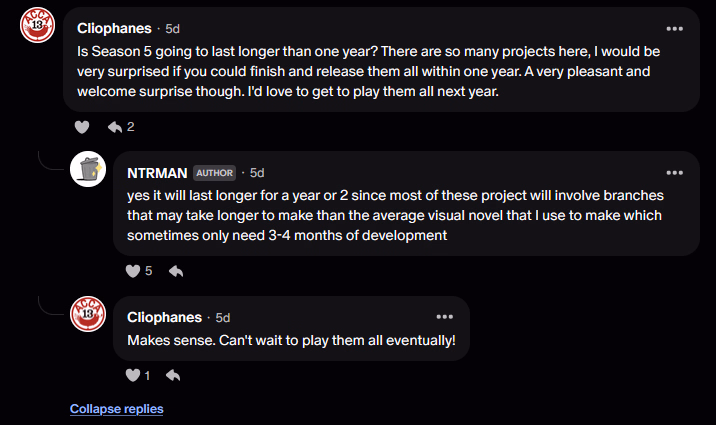716x425 pixels.
Task: Open more options on NTRMAN's comment
Action: coord(675,172)
